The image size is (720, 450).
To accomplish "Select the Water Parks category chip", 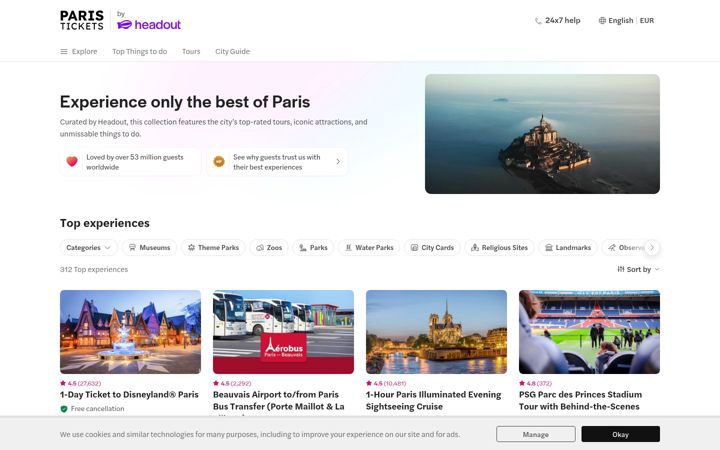I will (x=369, y=248).
